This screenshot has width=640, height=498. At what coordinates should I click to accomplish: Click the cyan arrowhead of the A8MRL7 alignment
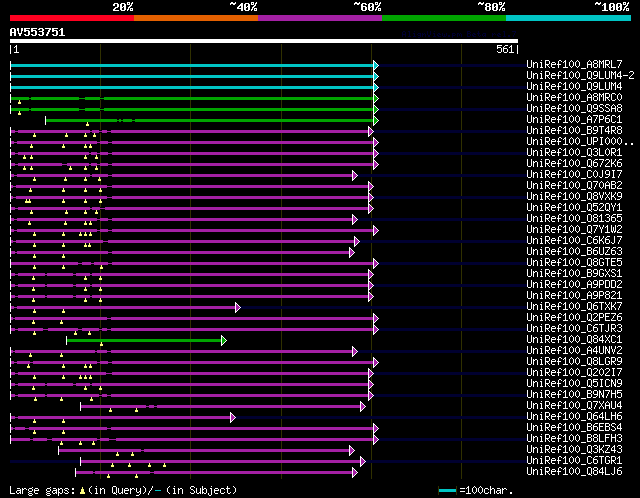pyautogui.click(x=376, y=65)
